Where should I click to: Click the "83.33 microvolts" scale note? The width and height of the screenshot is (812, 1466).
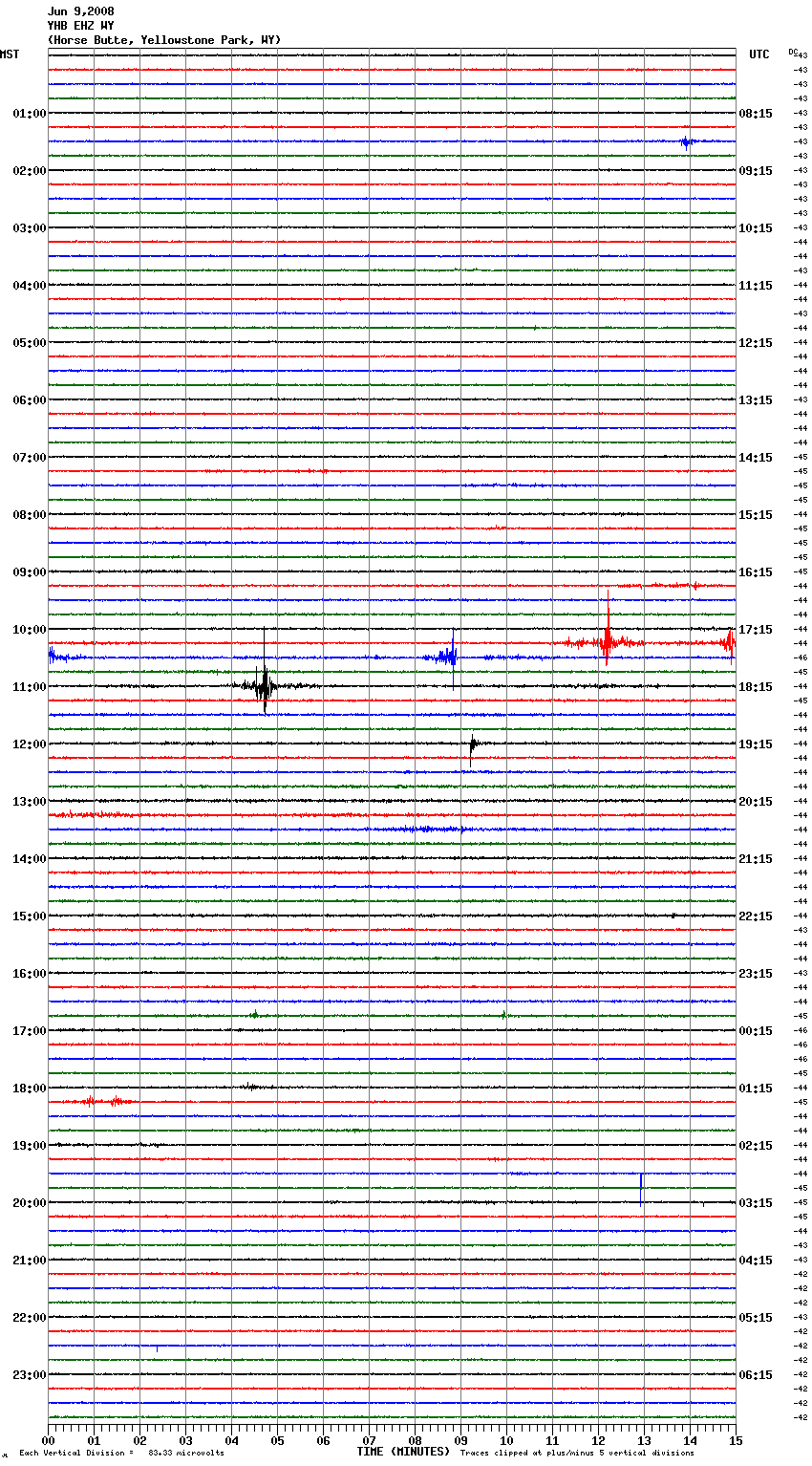coord(186,1454)
